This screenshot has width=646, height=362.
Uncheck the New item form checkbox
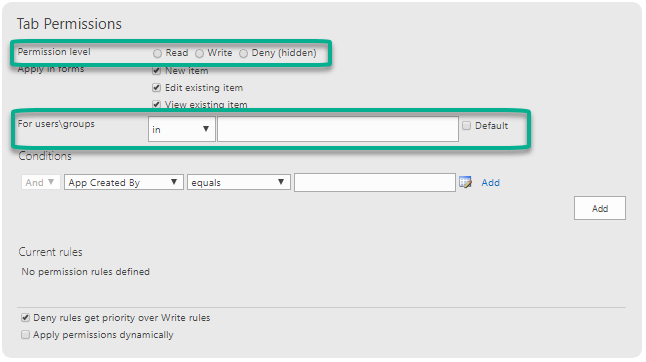click(x=157, y=70)
